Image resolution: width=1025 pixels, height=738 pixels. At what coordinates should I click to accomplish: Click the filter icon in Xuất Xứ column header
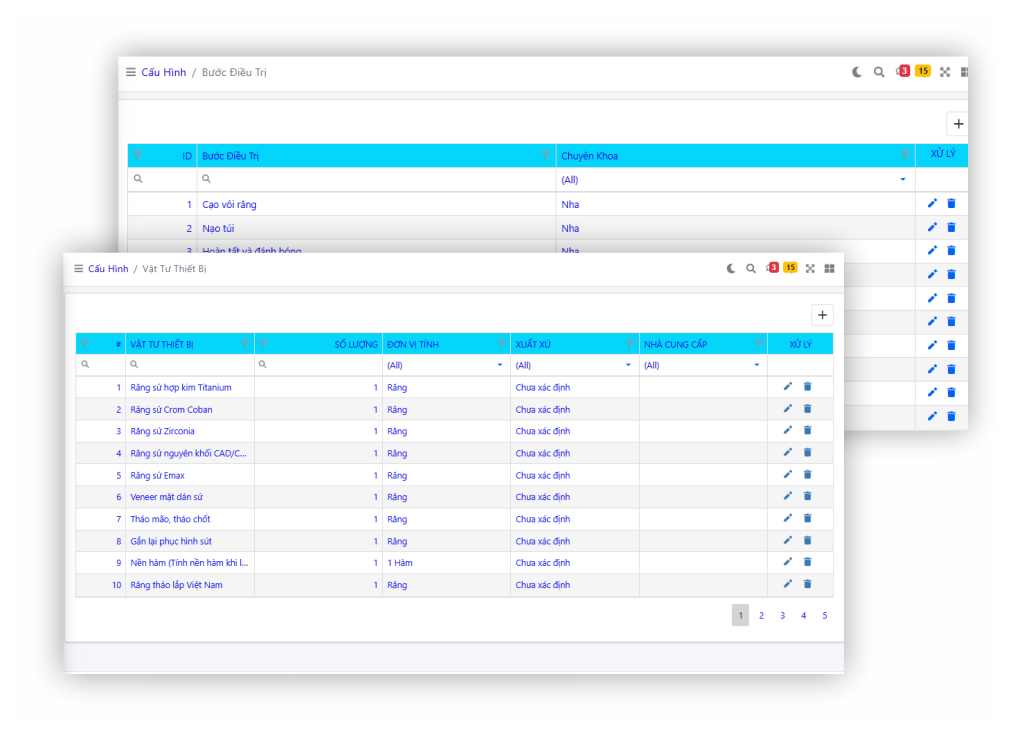coord(630,344)
